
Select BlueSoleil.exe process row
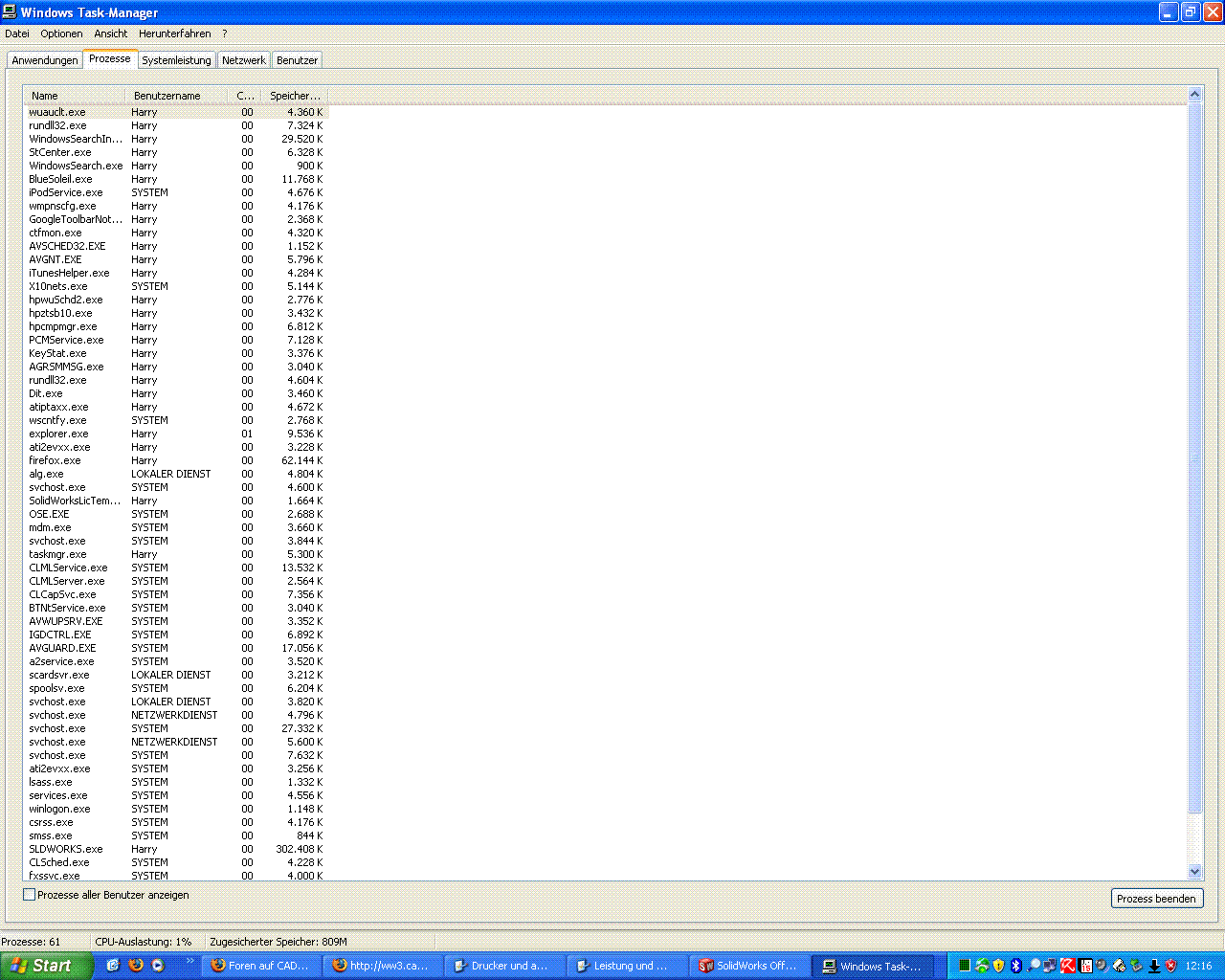[x=176, y=179]
